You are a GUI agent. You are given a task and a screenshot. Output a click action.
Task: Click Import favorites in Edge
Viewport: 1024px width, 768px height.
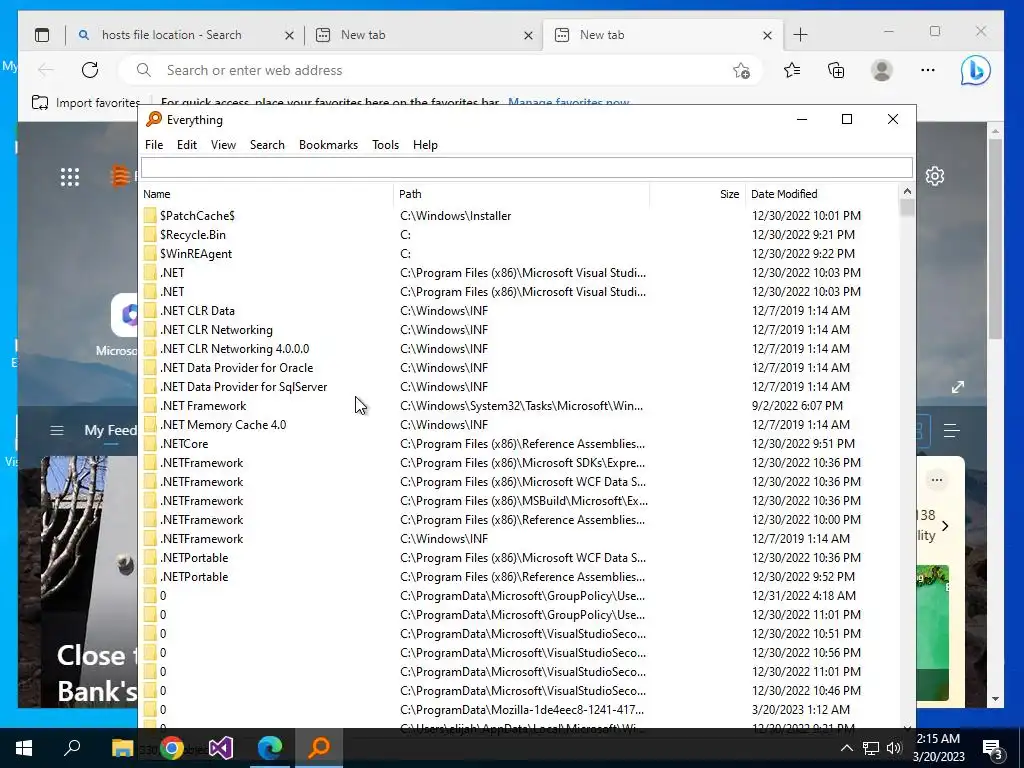[86, 103]
